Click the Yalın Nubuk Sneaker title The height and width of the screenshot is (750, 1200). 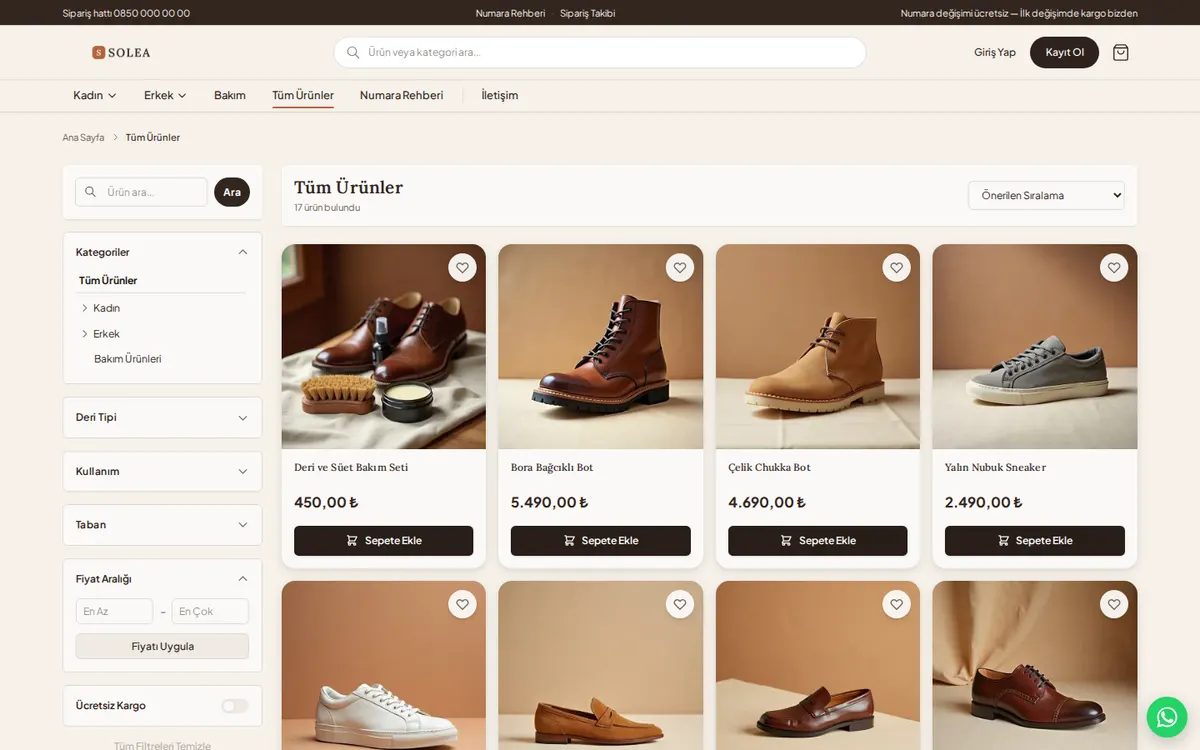click(x=995, y=467)
